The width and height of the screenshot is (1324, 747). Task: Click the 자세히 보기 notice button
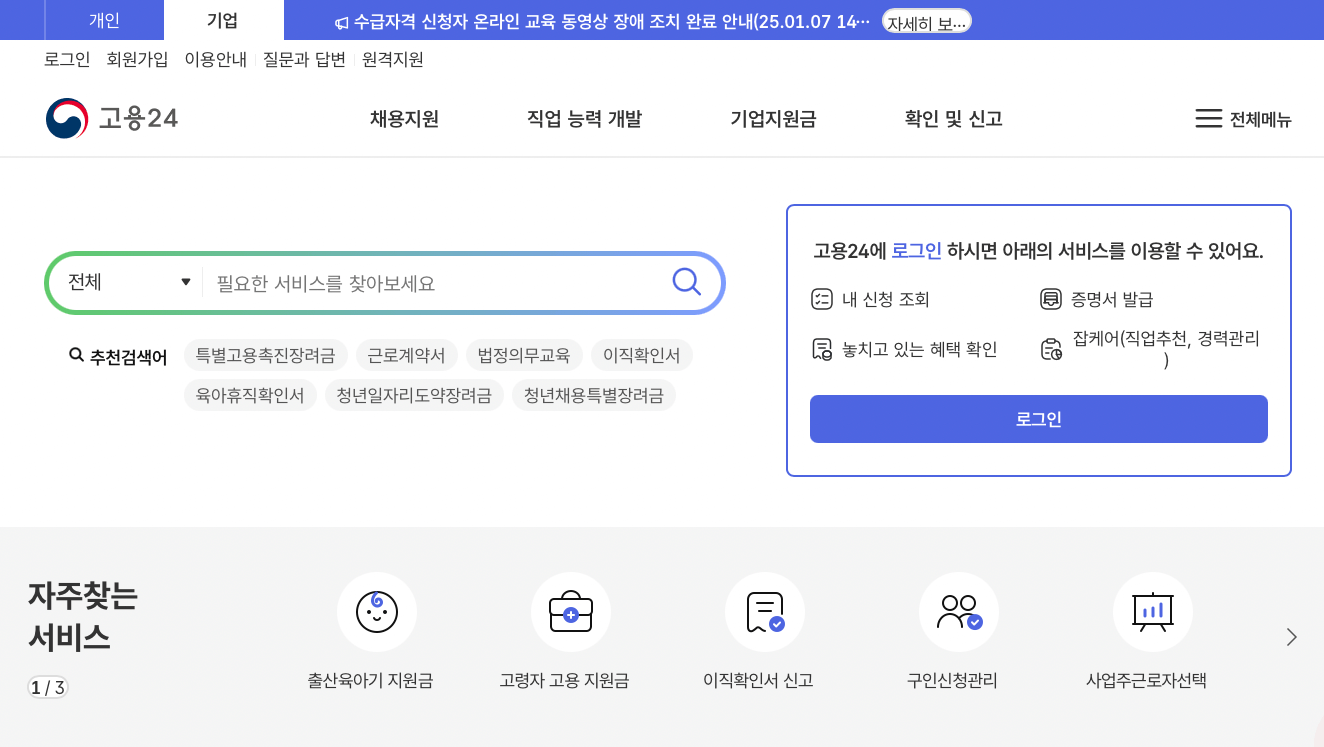pos(926,19)
